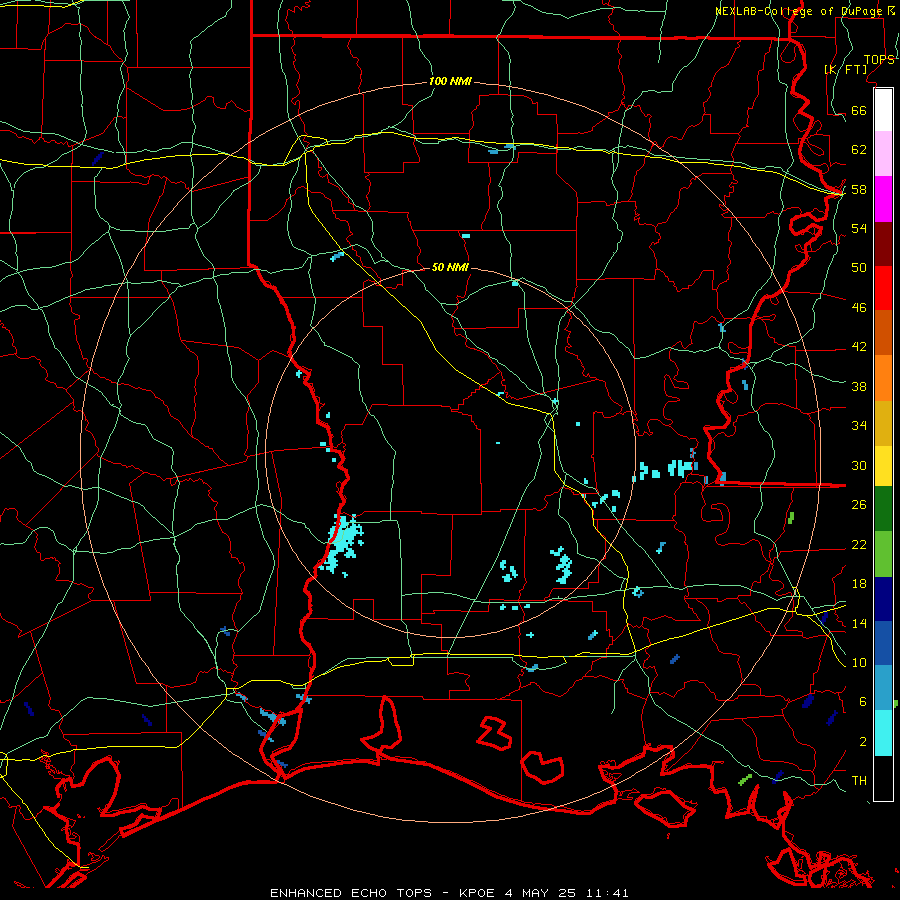
Task: Click the legend value '62'
Action: point(859,150)
